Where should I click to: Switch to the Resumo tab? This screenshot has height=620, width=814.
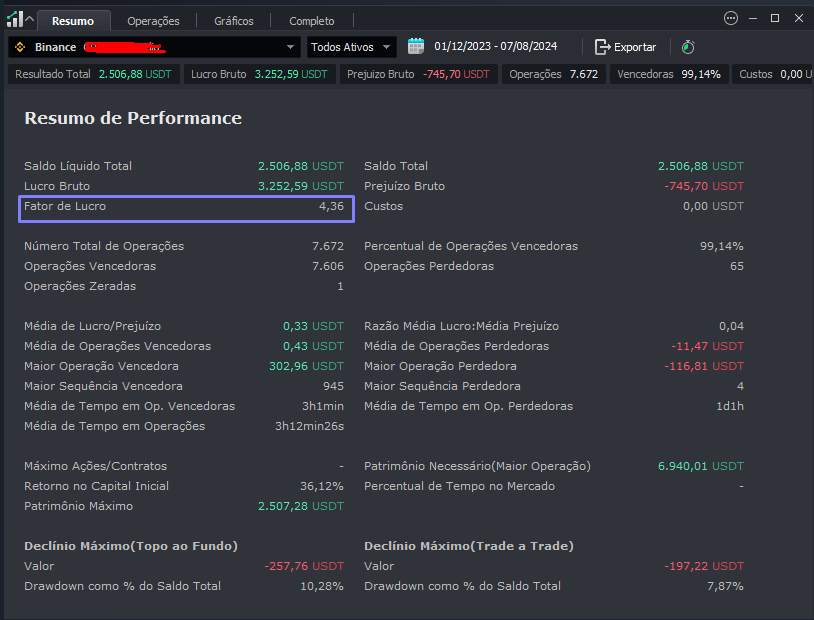[x=73, y=21]
